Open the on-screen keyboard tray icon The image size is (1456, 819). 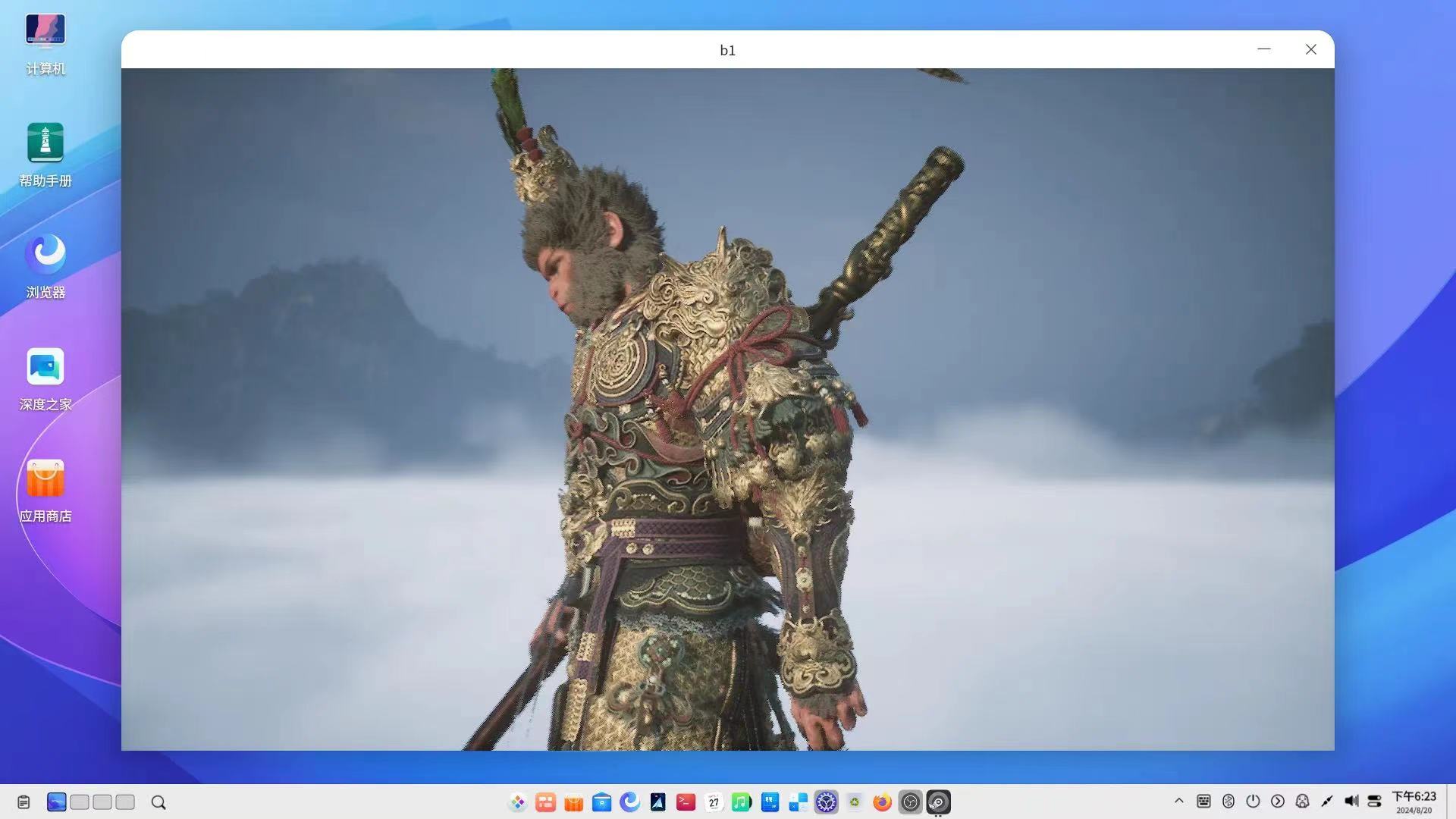[1203, 802]
